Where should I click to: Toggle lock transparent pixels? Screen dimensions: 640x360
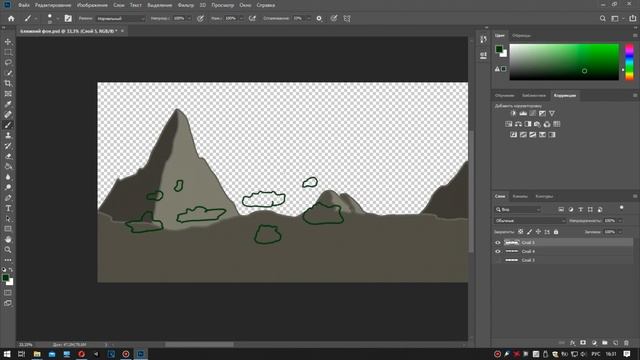coord(520,232)
